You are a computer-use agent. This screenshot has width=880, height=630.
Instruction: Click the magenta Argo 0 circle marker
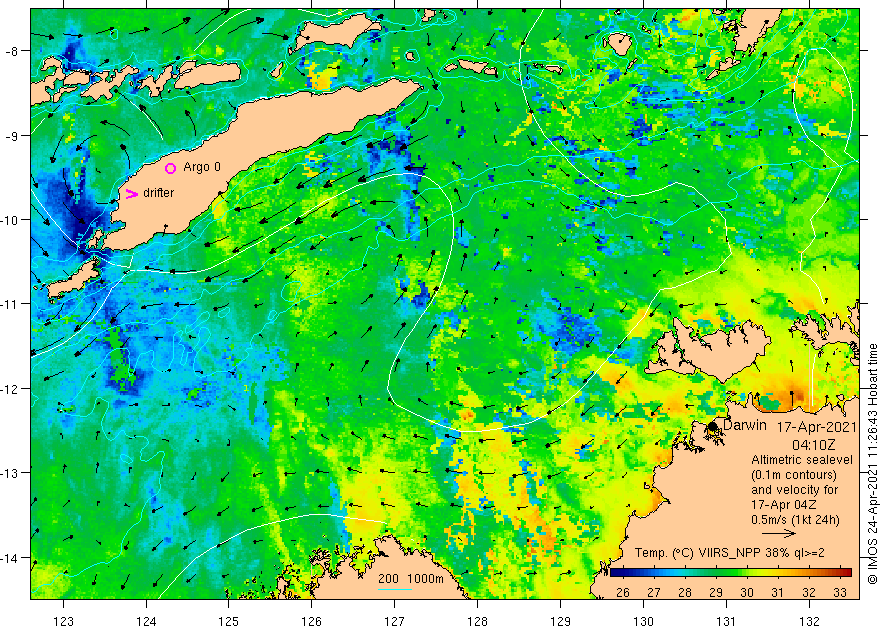point(171,168)
